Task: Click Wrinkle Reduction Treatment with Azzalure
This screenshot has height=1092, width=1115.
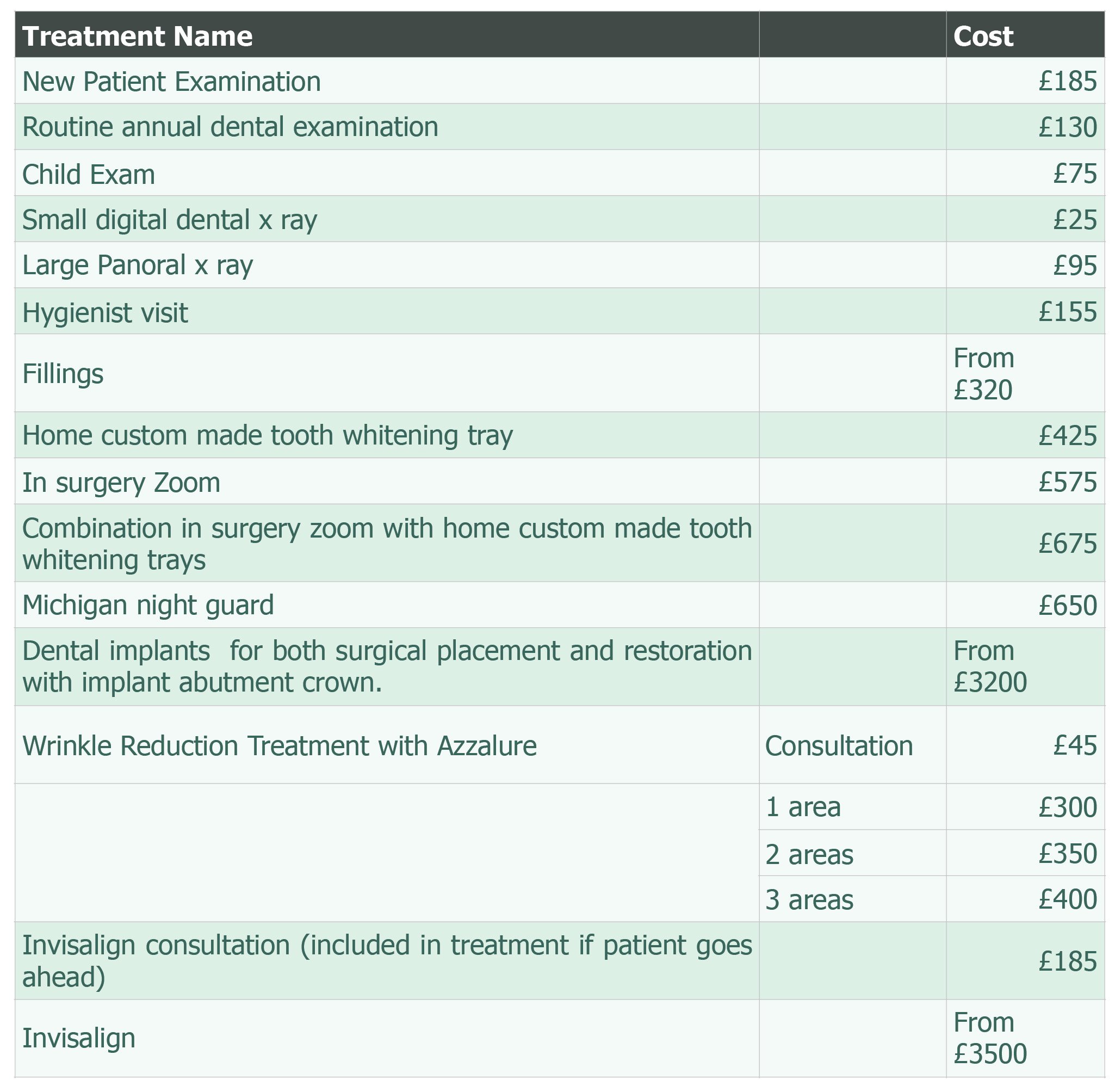Action: coord(279,745)
